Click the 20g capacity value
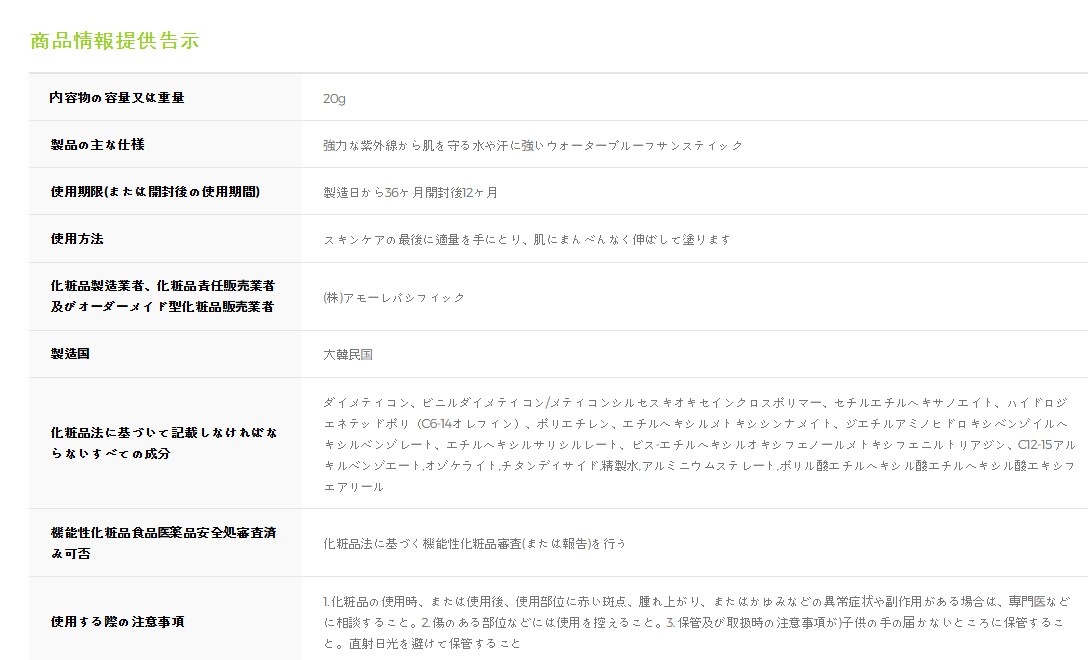This screenshot has height=660, width=1088. tap(334, 99)
